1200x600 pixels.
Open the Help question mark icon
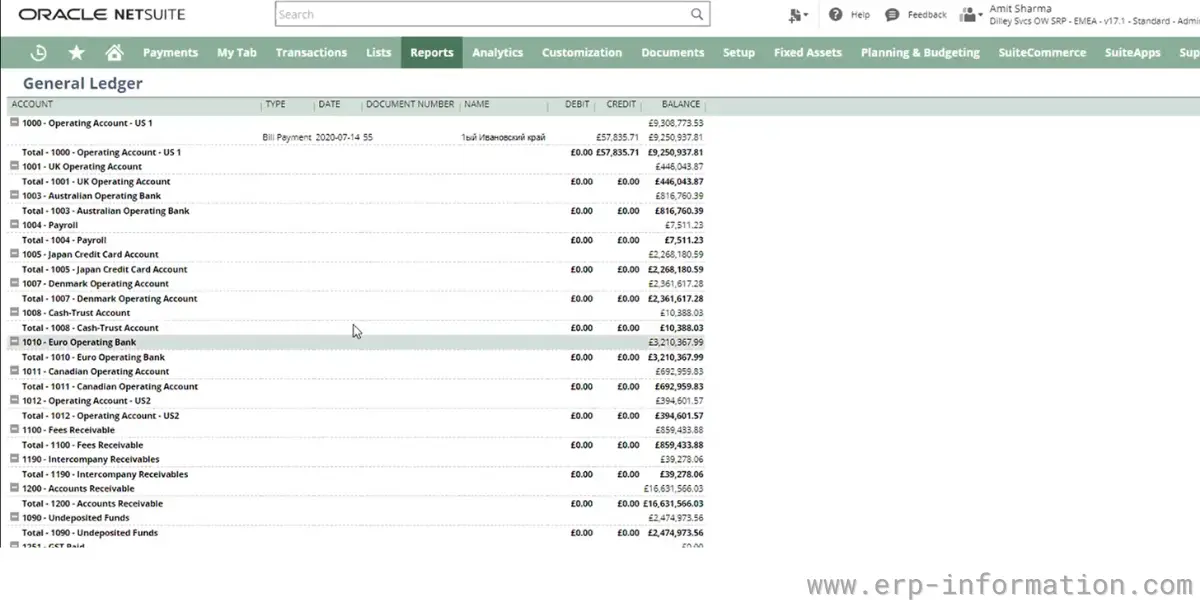pos(836,14)
